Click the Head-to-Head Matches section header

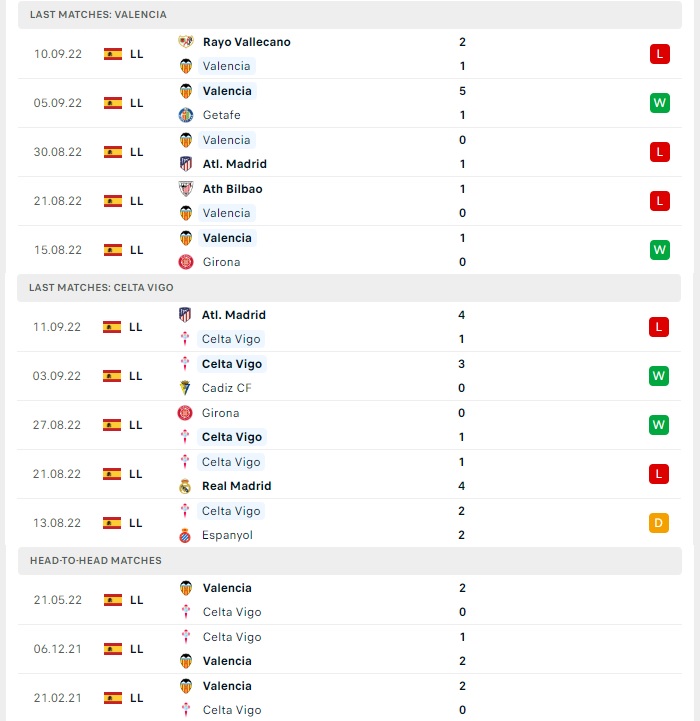350,561
